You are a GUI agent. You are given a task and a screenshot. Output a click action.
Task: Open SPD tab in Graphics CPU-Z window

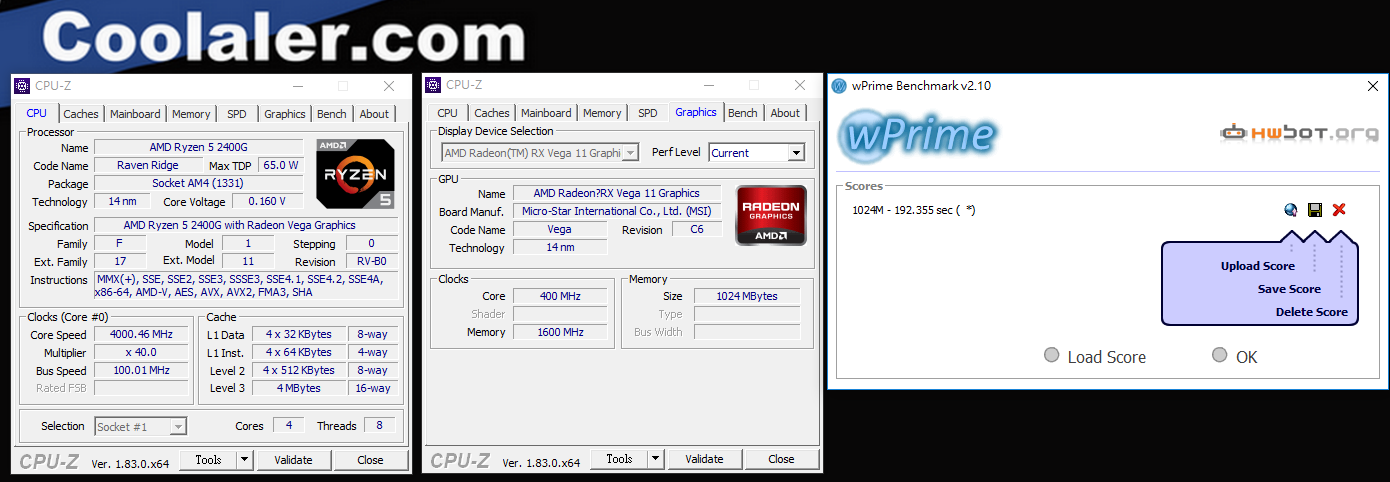pyautogui.click(x=648, y=113)
